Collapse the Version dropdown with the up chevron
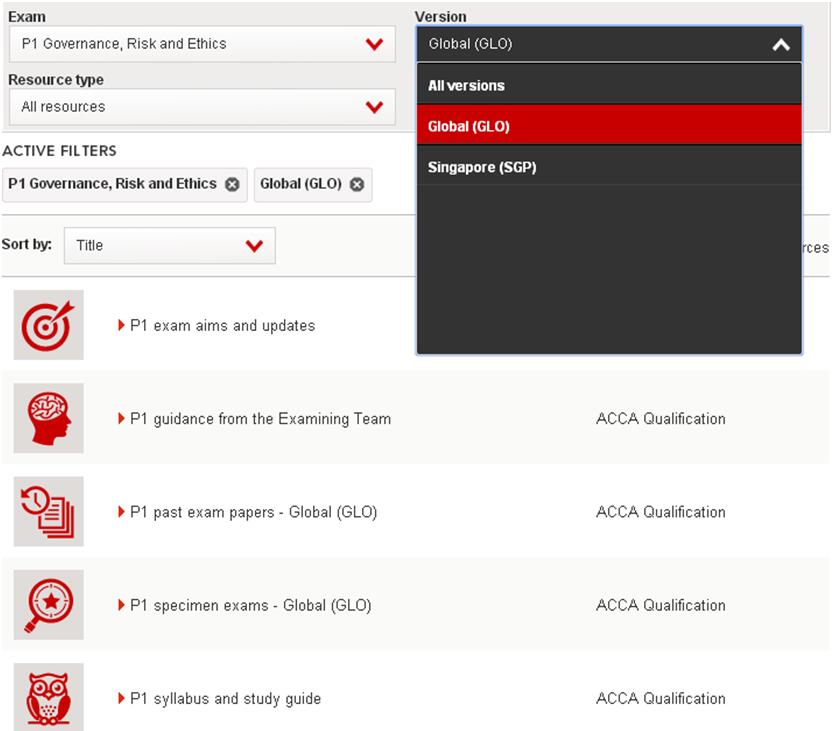 click(781, 44)
